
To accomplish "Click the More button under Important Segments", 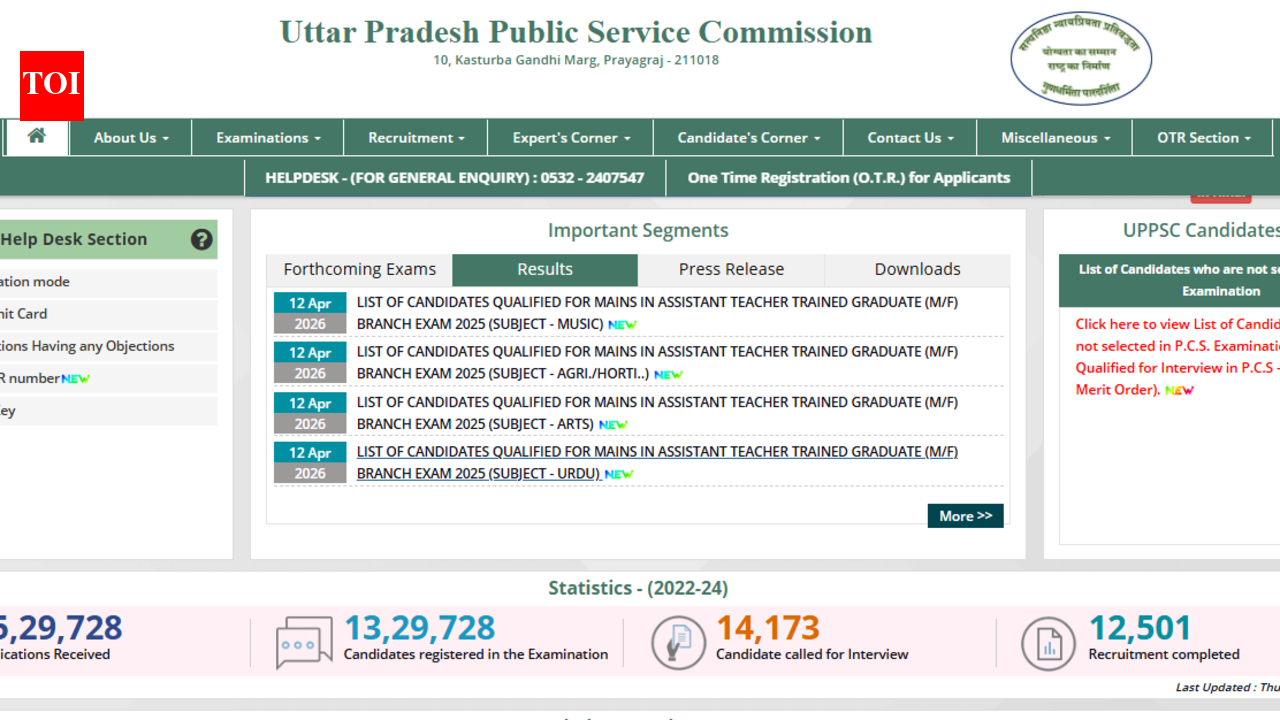I will click(x=964, y=516).
